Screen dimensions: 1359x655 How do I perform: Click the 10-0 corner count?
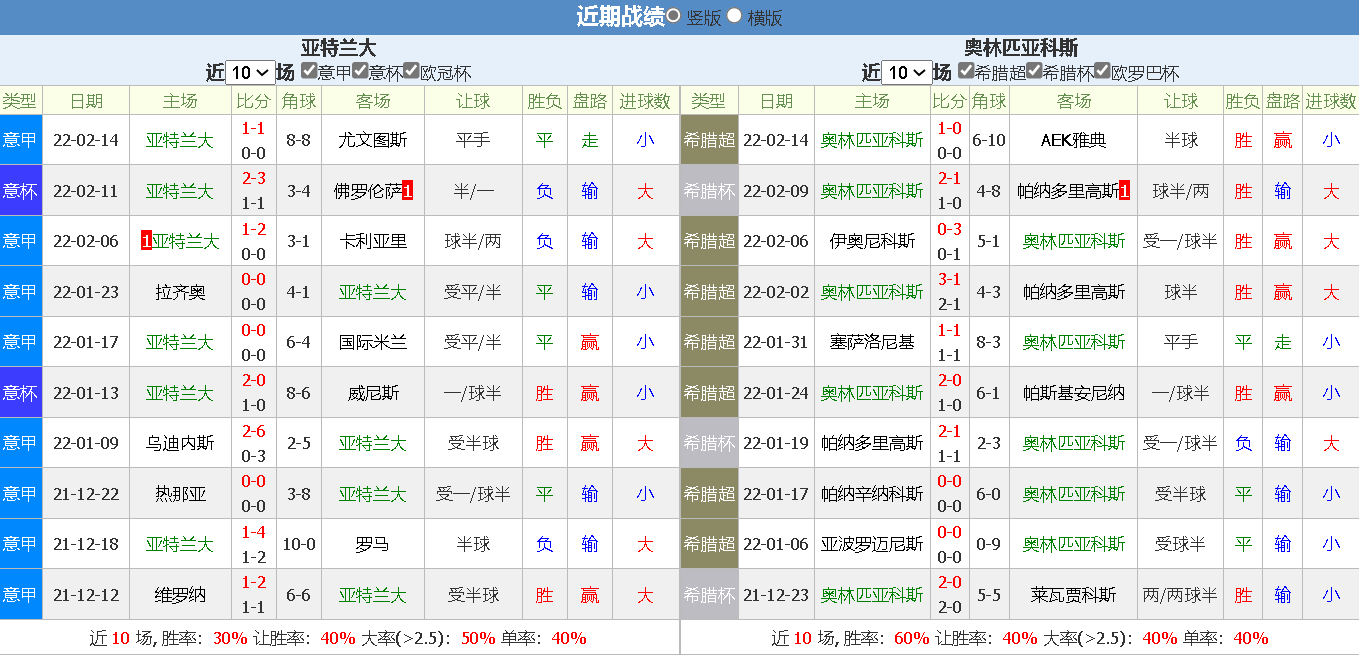299,544
